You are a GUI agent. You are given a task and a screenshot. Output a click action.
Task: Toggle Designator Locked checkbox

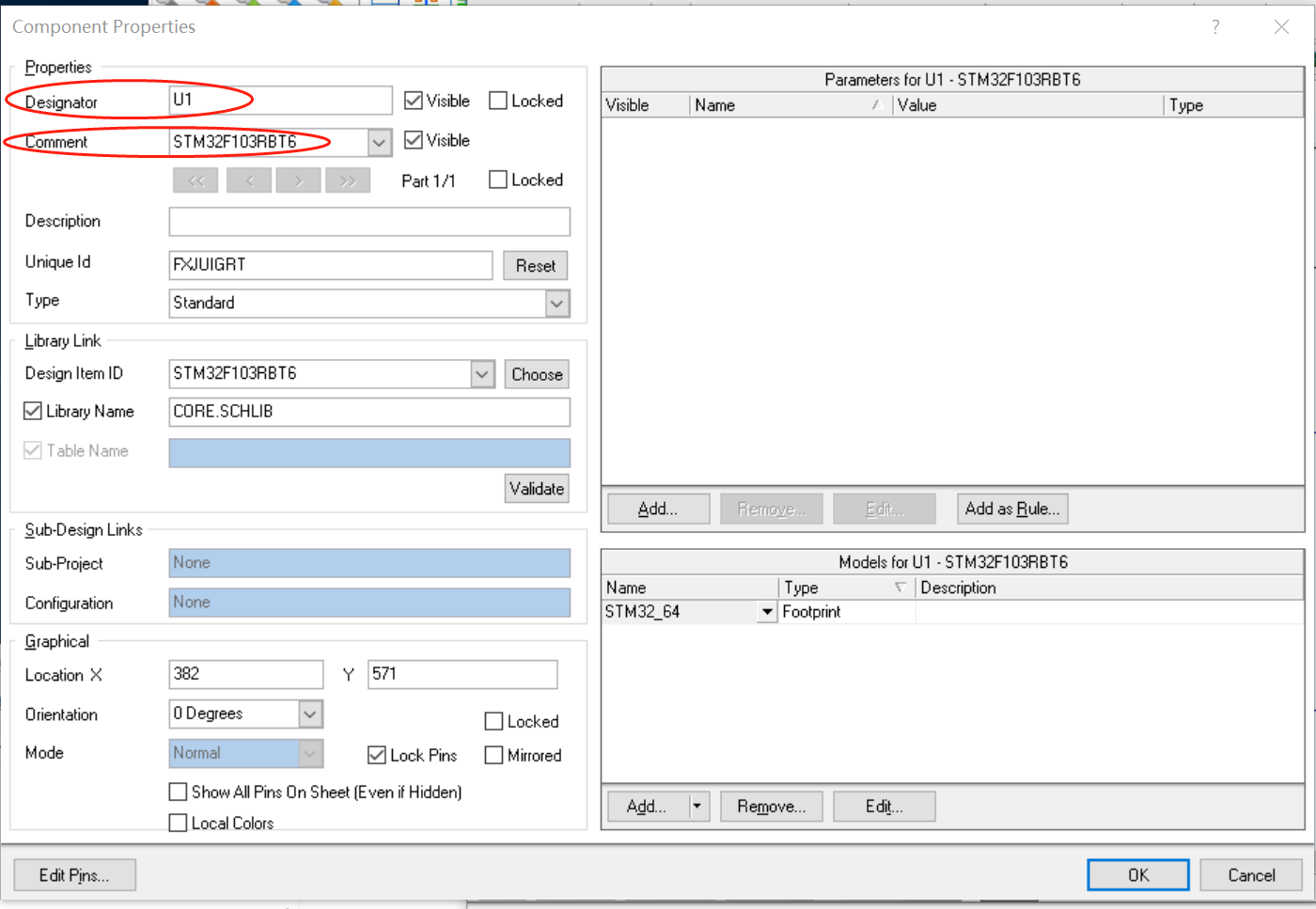click(x=498, y=101)
